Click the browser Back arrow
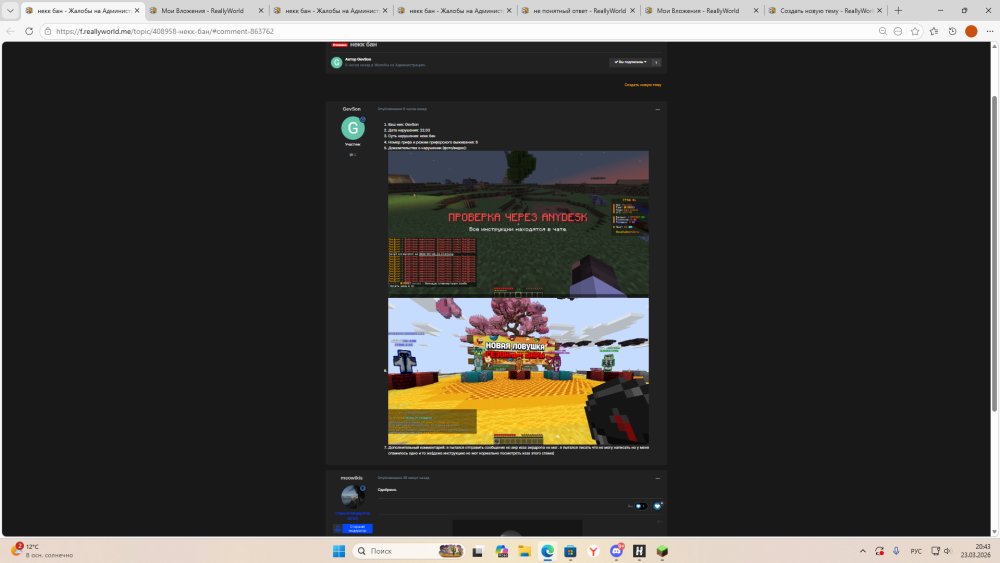The height and width of the screenshot is (563, 1000). 10,31
